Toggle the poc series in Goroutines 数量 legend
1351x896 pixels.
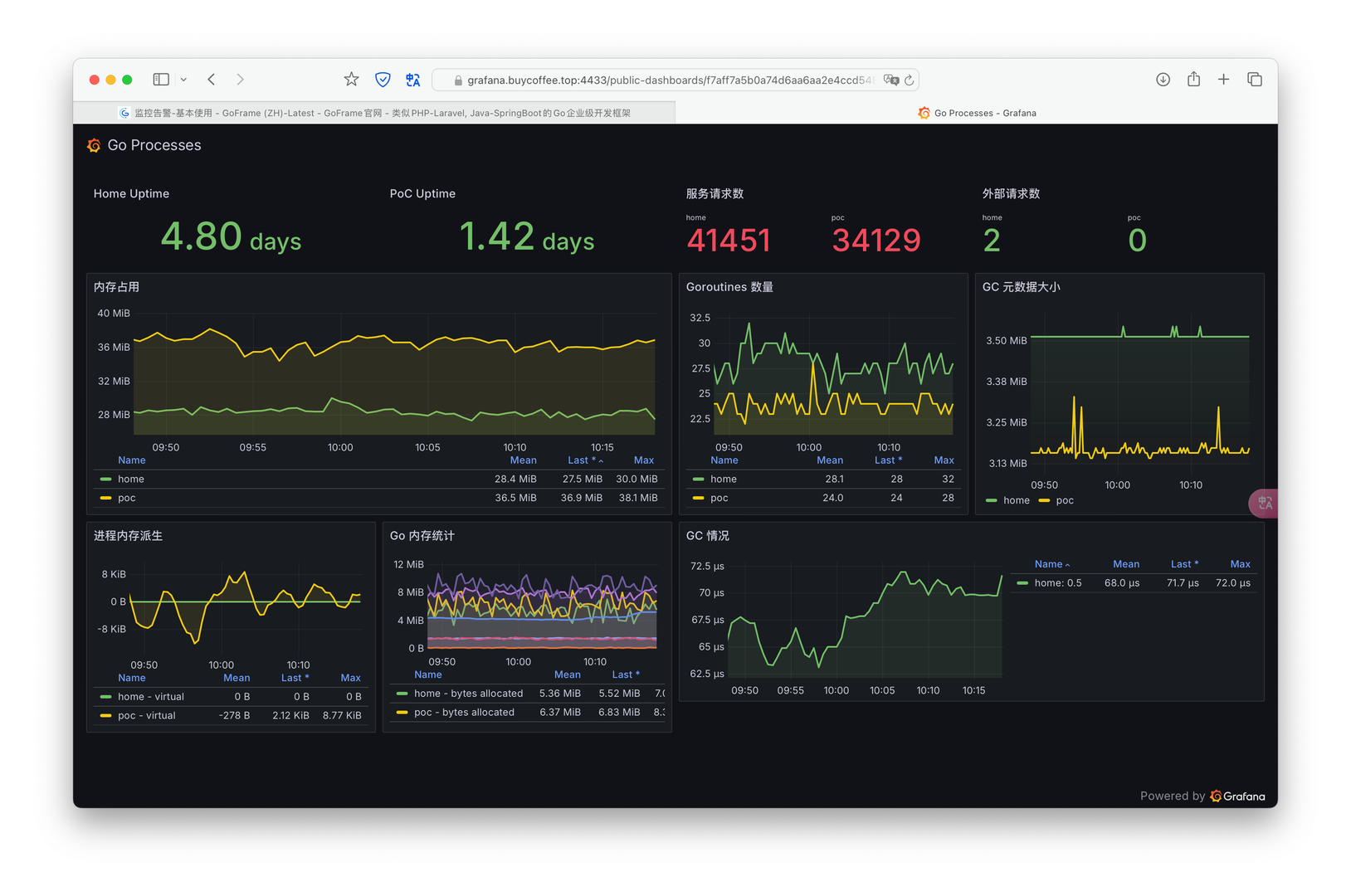click(719, 498)
